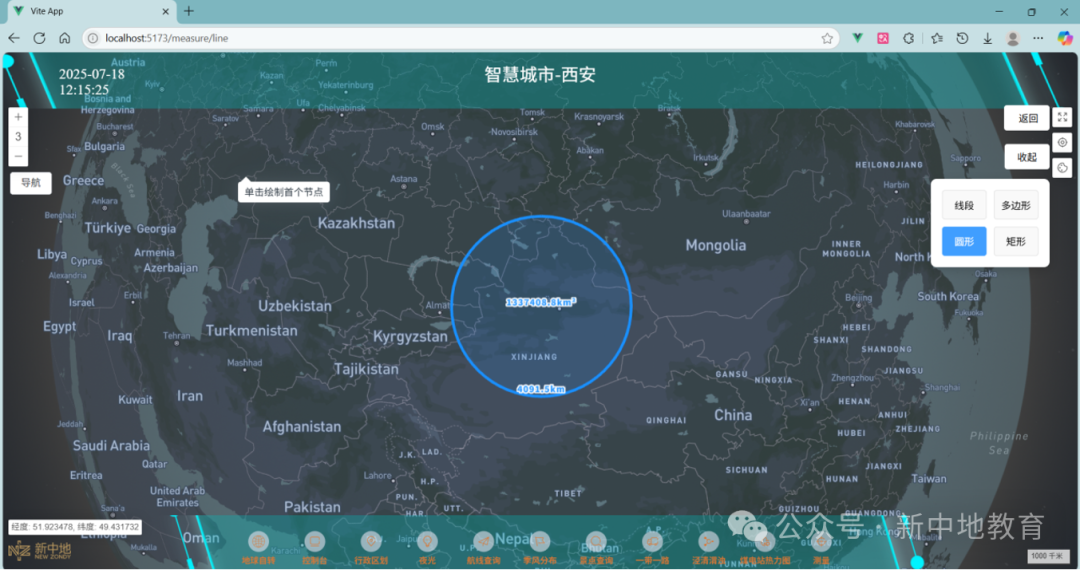Image resolution: width=1080 pixels, height=570 pixels.
Task: Click the fullscreen toggle map icon
Action: [x=1063, y=118]
